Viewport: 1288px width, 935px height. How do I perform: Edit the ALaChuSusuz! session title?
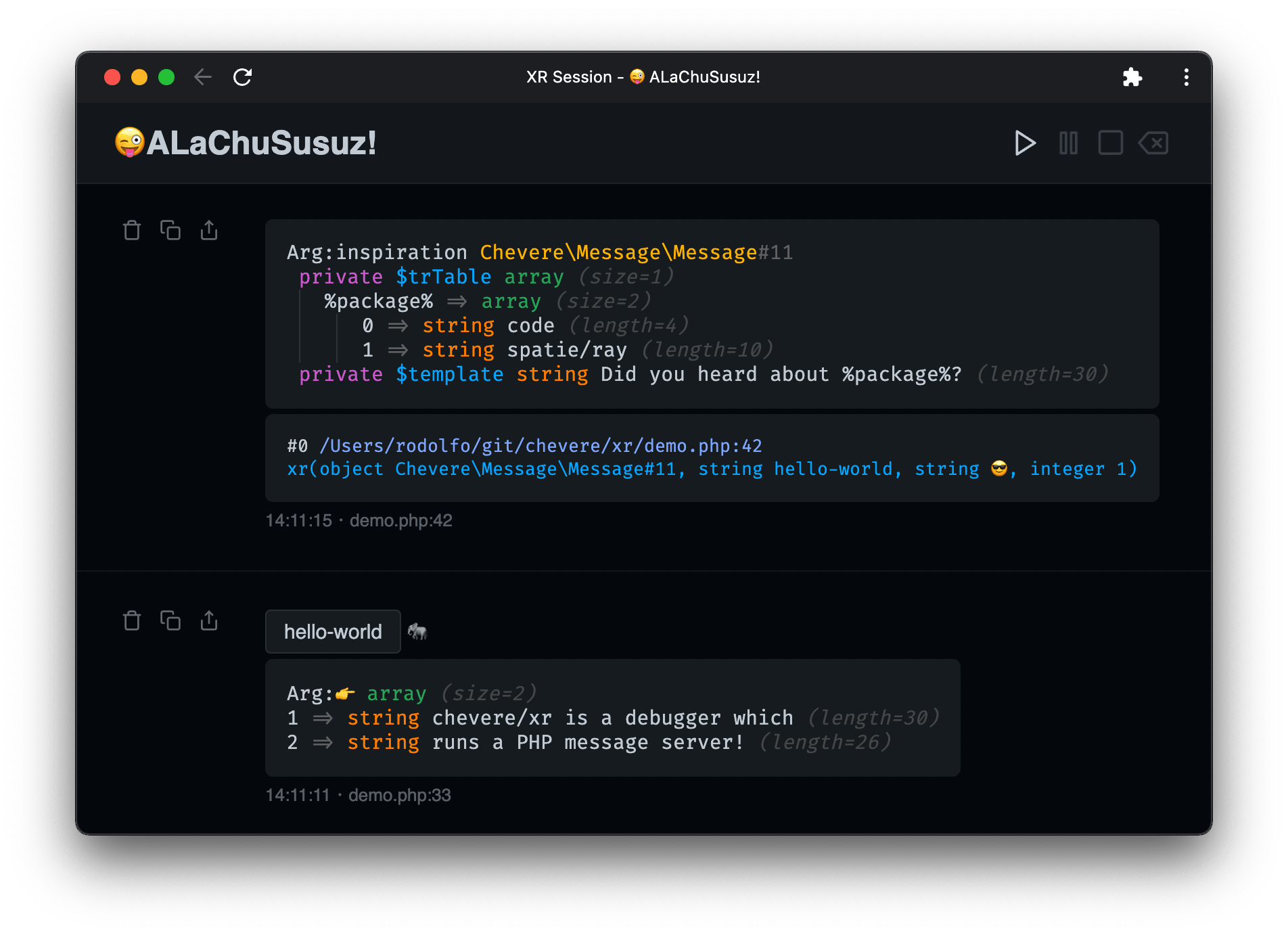click(261, 143)
